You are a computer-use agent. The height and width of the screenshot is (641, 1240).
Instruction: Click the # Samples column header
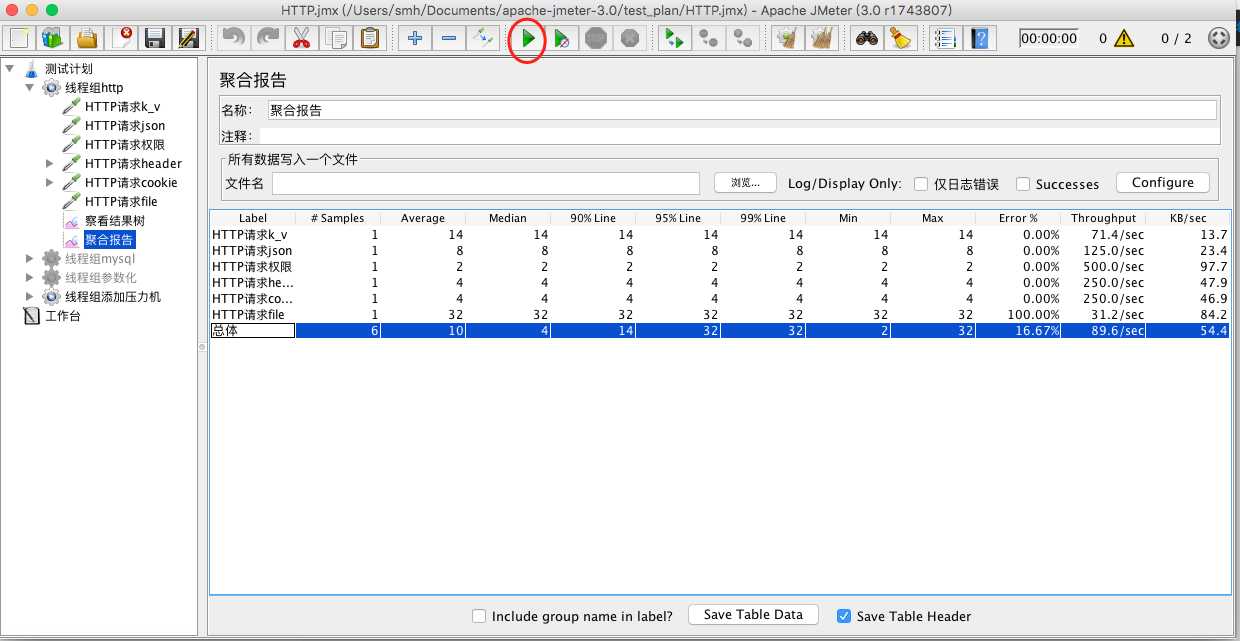(338, 218)
